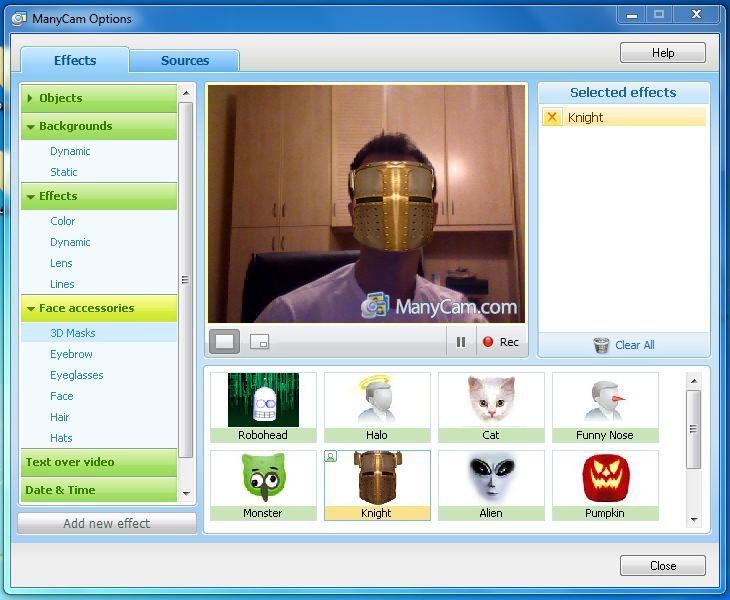This screenshot has width=730, height=600.
Task: Minimize the ManyCam Options window
Action: pyautogui.click(x=631, y=15)
